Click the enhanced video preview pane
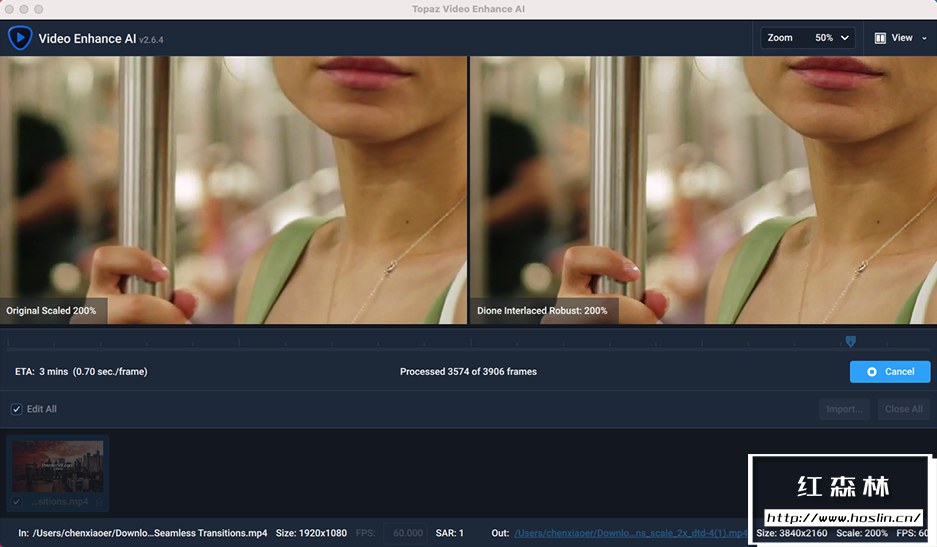Viewport: 937px width, 547px height. pyautogui.click(x=703, y=190)
